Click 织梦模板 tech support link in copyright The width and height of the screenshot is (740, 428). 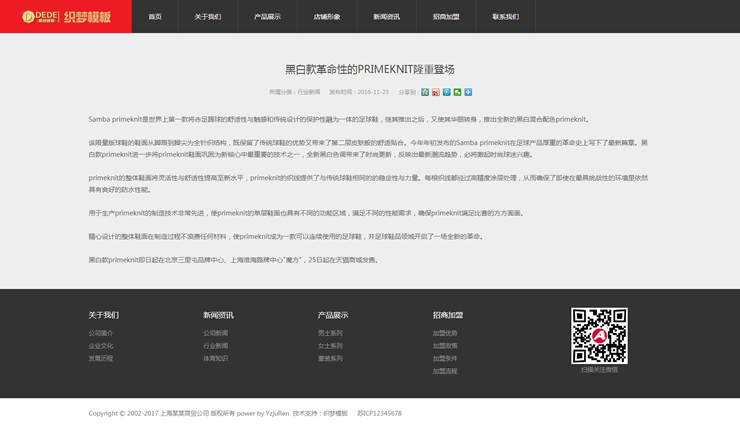click(x=334, y=413)
